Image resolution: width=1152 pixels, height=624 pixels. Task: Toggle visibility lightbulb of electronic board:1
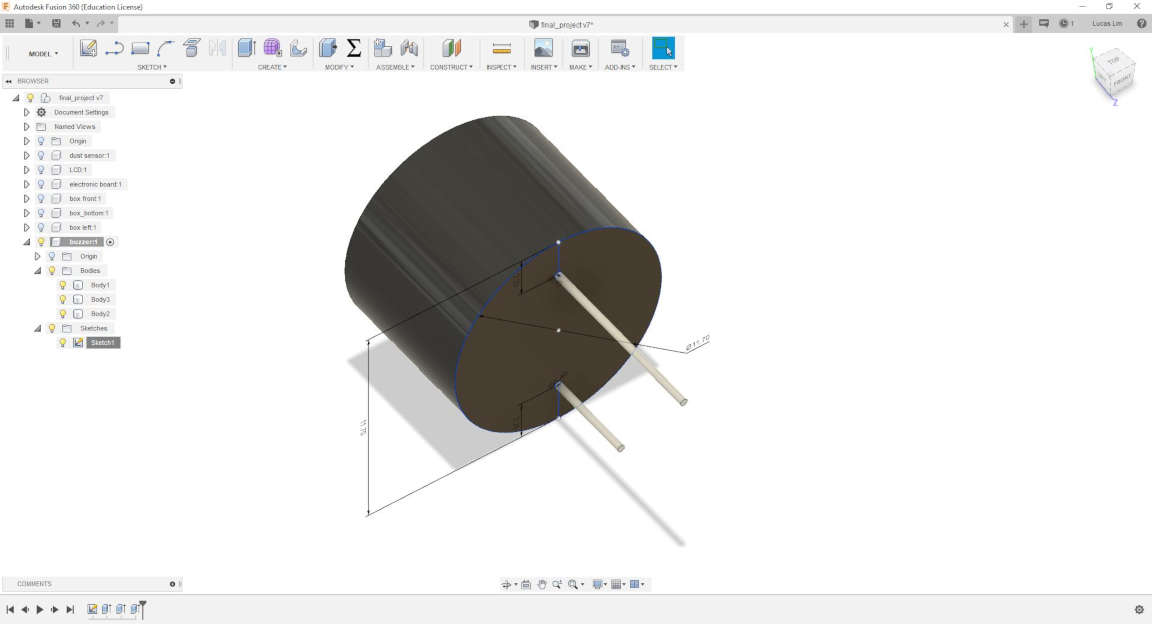41,184
